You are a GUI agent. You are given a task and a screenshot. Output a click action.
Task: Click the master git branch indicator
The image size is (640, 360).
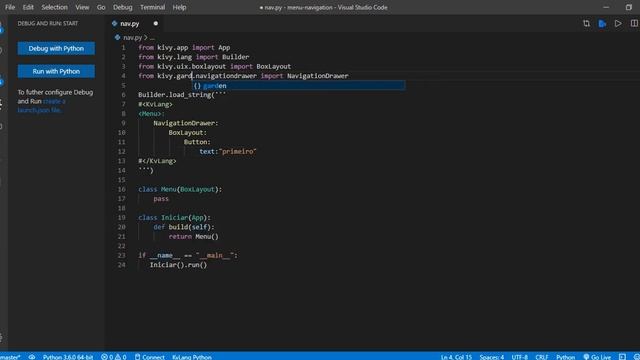point(10,357)
